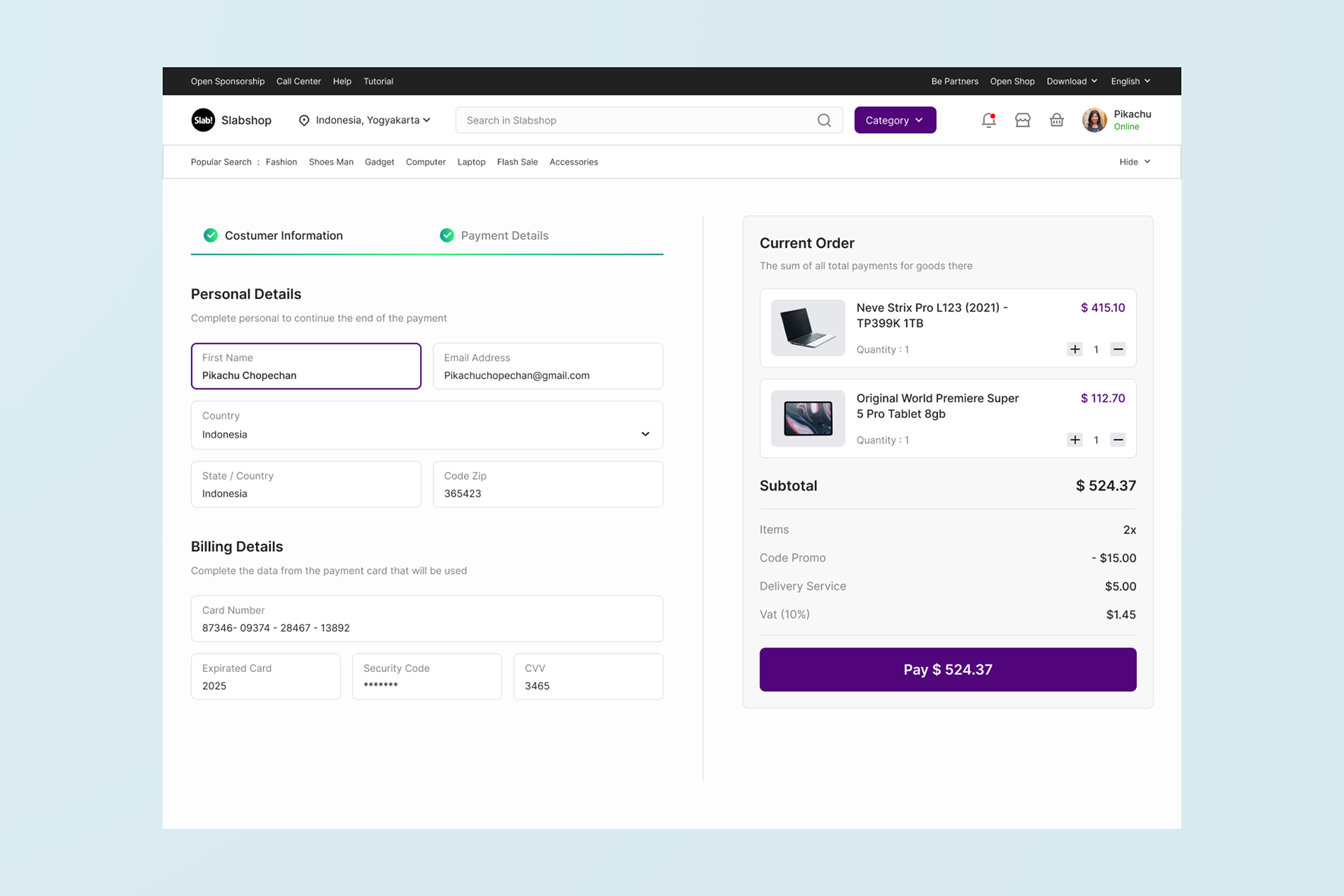
Task: Switch to the Payment Details tab
Action: point(504,235)
